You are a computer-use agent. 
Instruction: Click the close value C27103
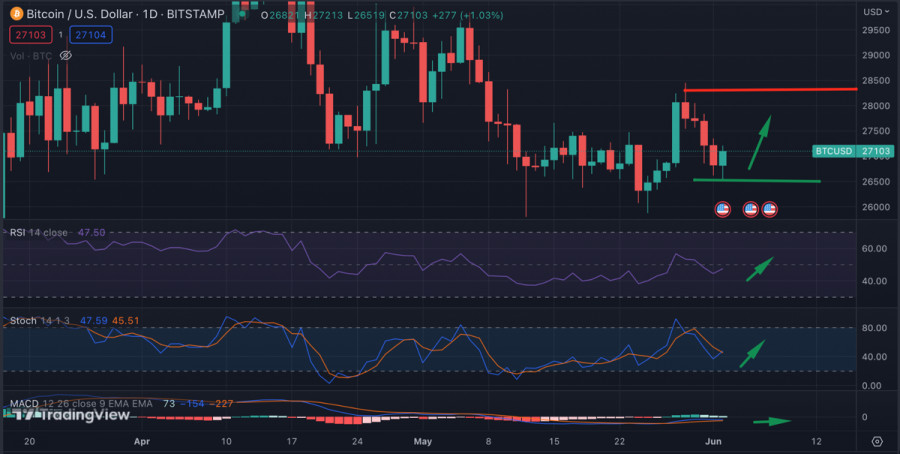[x=409, y=15]
